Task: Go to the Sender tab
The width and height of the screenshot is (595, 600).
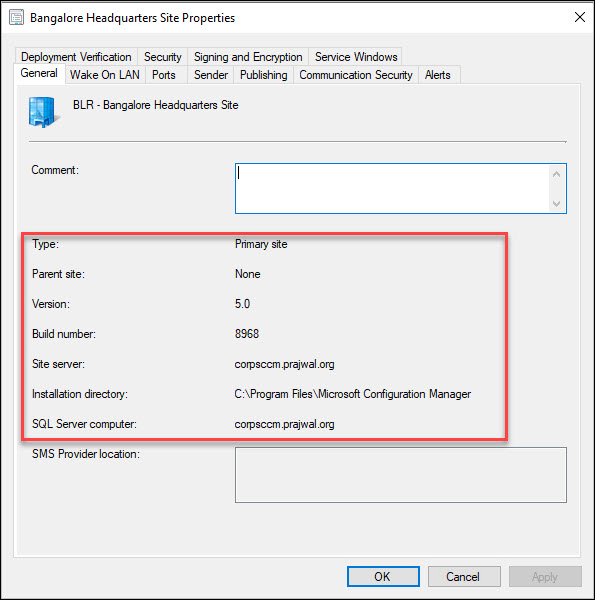Action: [211, 75]
